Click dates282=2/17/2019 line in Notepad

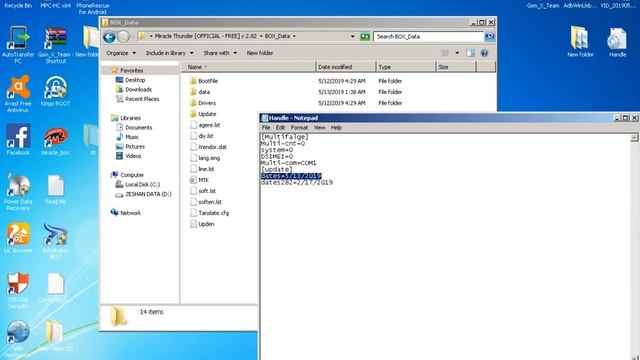[x=297, y=182]
